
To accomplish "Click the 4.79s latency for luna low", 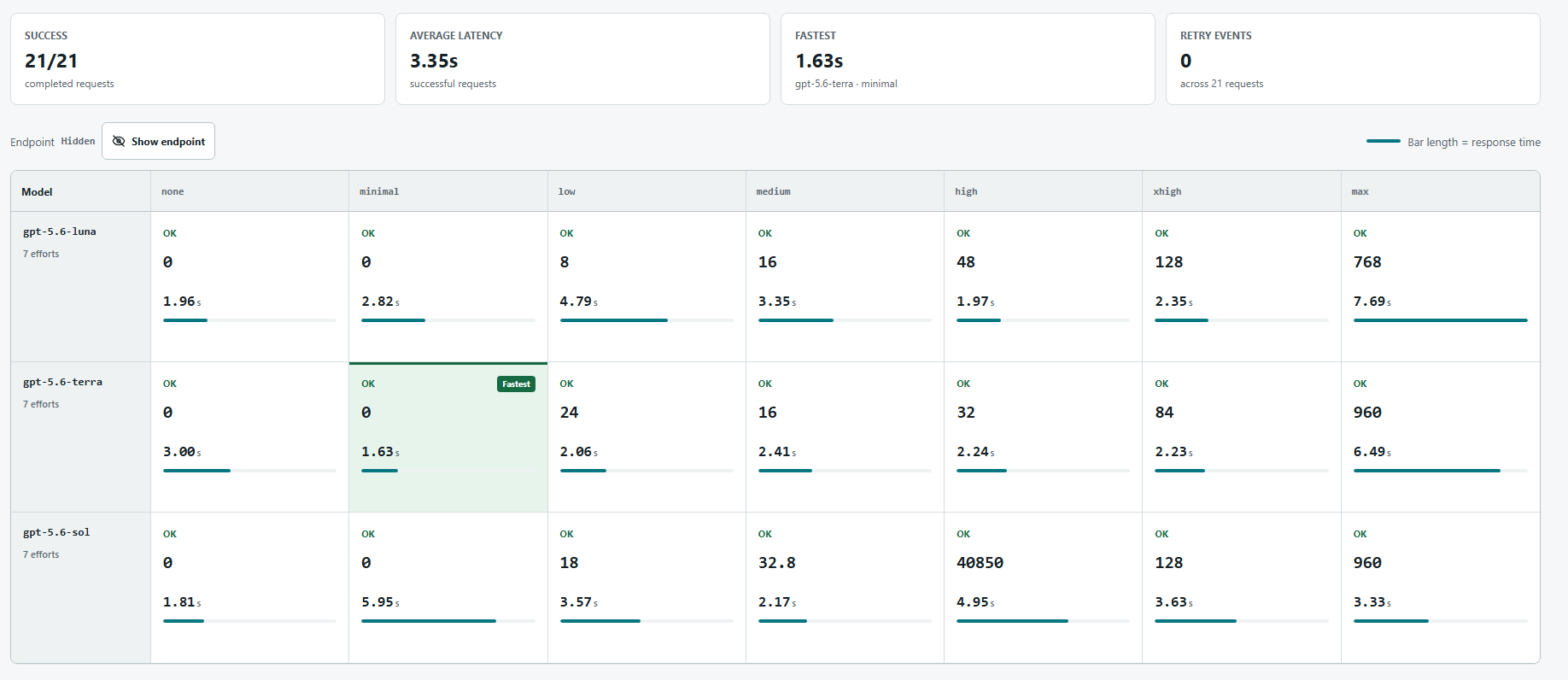I will [579, 302].
